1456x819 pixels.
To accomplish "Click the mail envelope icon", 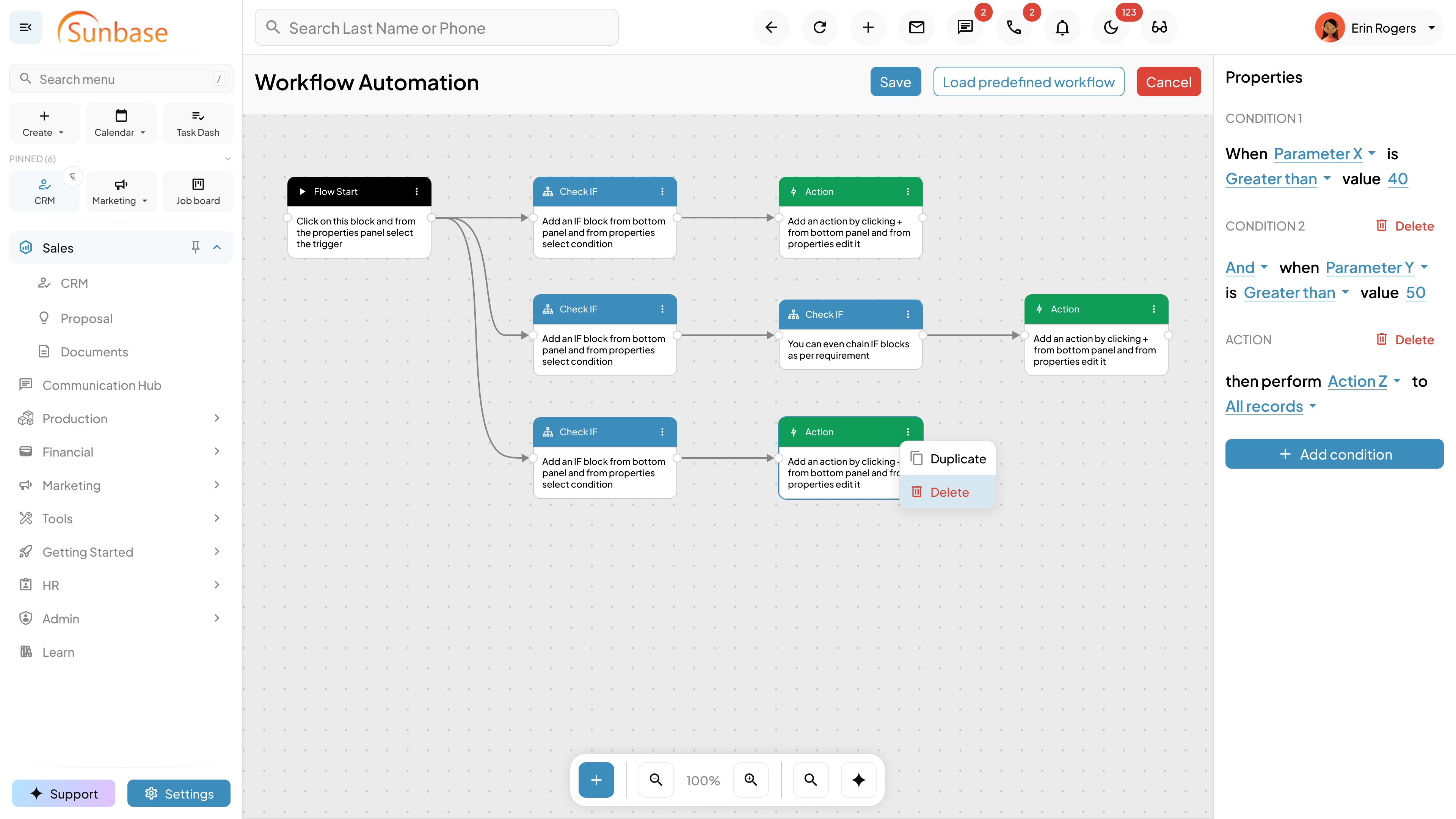I will click(x=916, y=27).
